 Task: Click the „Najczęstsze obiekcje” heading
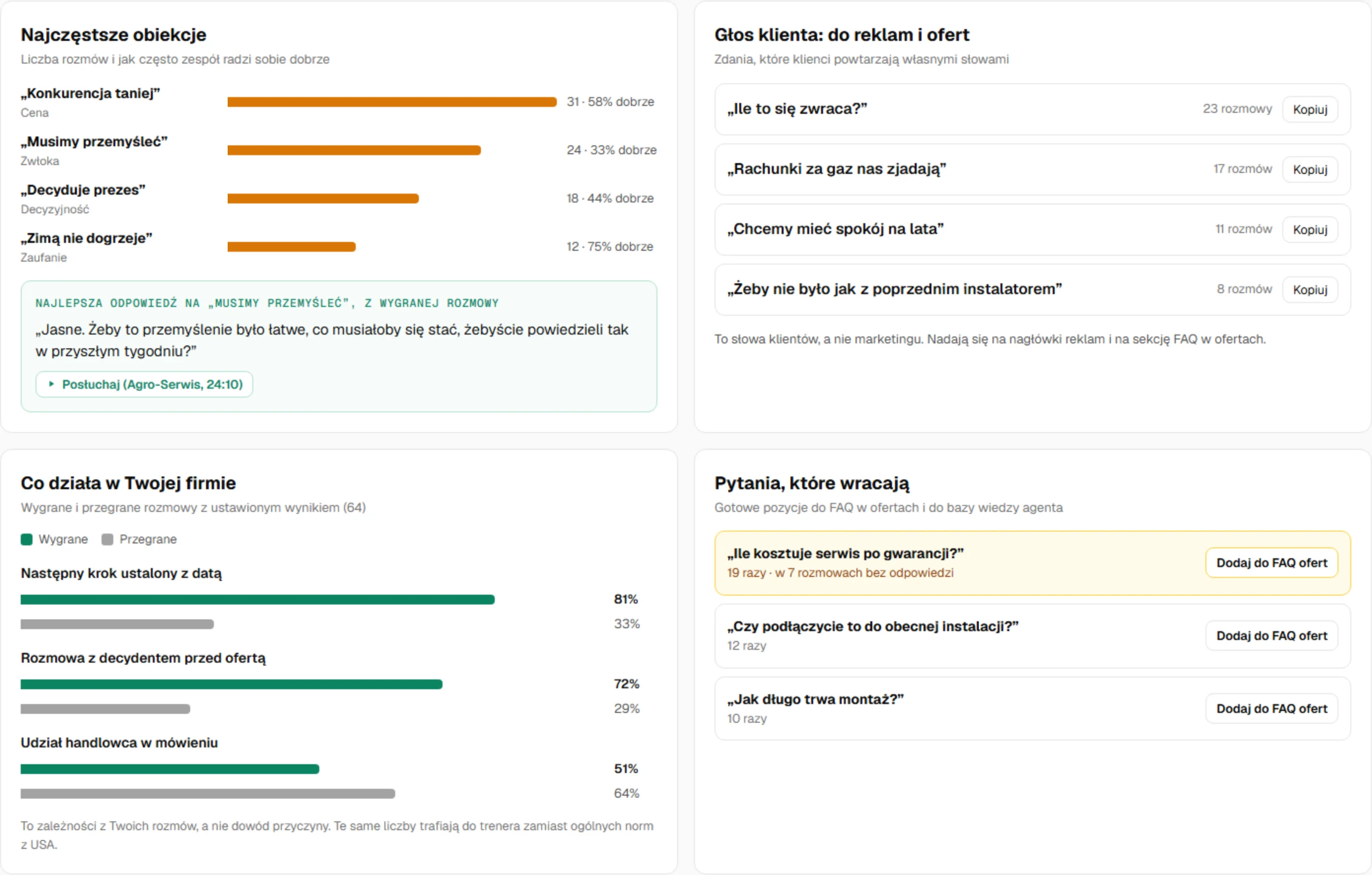(113, 35)
